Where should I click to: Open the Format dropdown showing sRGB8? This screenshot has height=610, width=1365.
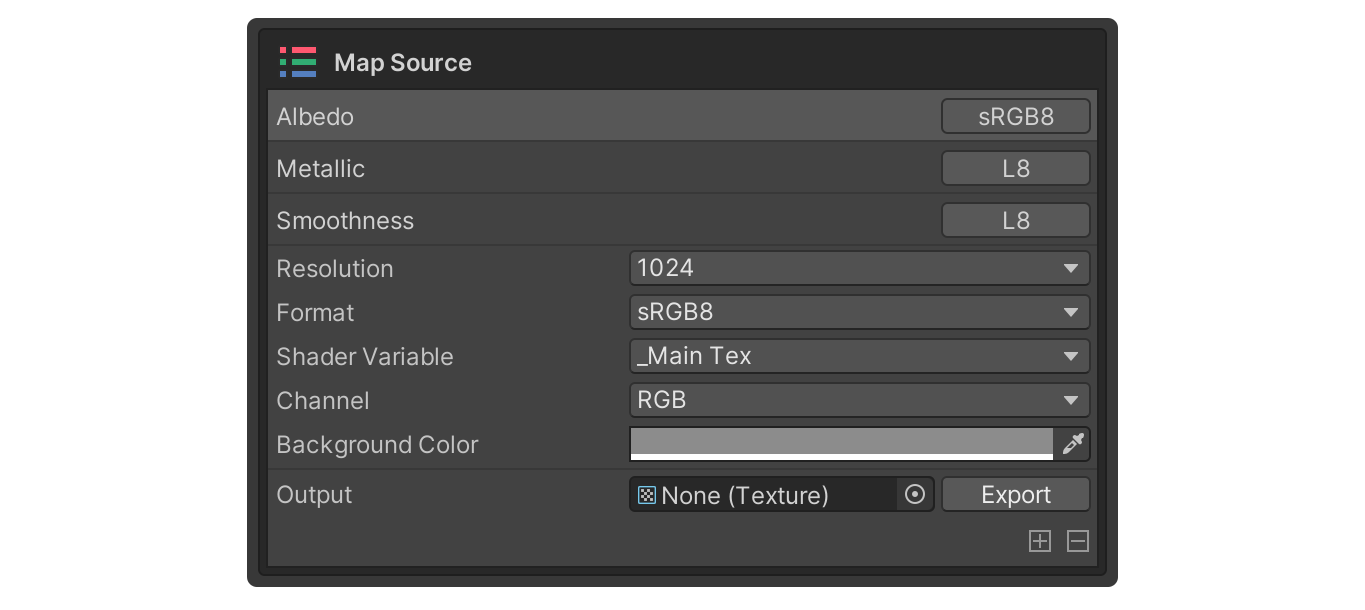pyautogui.click(x=860, y=312)
